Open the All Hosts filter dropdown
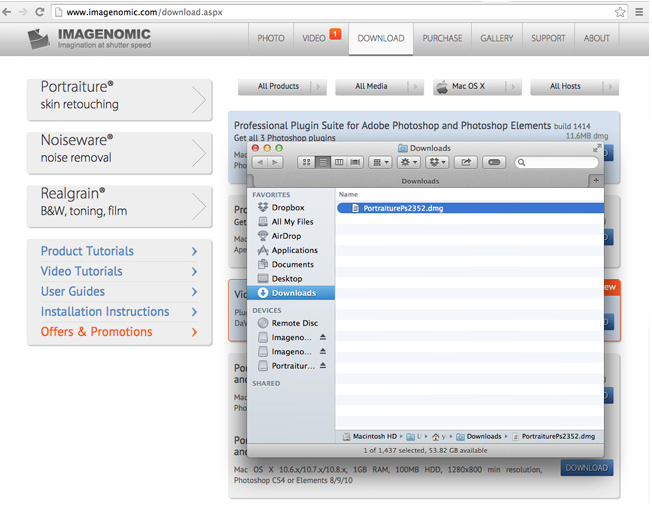 click(x=574, y=86)
